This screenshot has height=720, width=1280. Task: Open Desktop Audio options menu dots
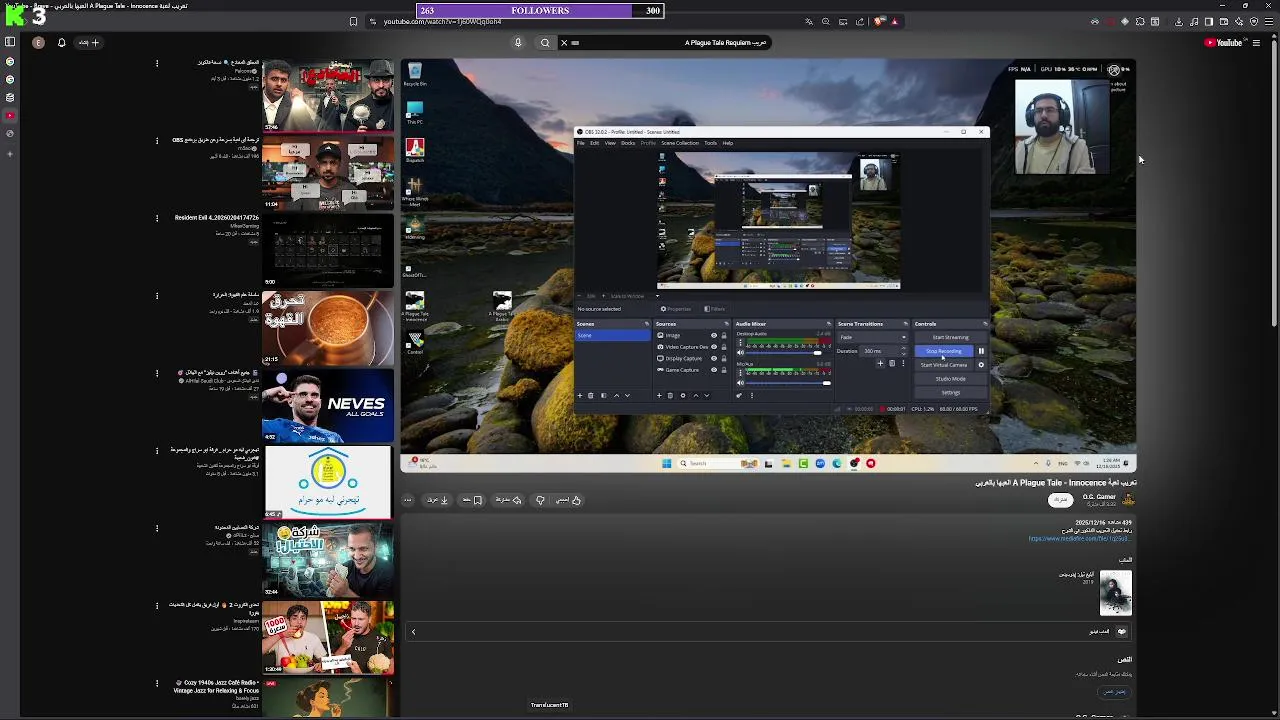(x=740, y=342)
